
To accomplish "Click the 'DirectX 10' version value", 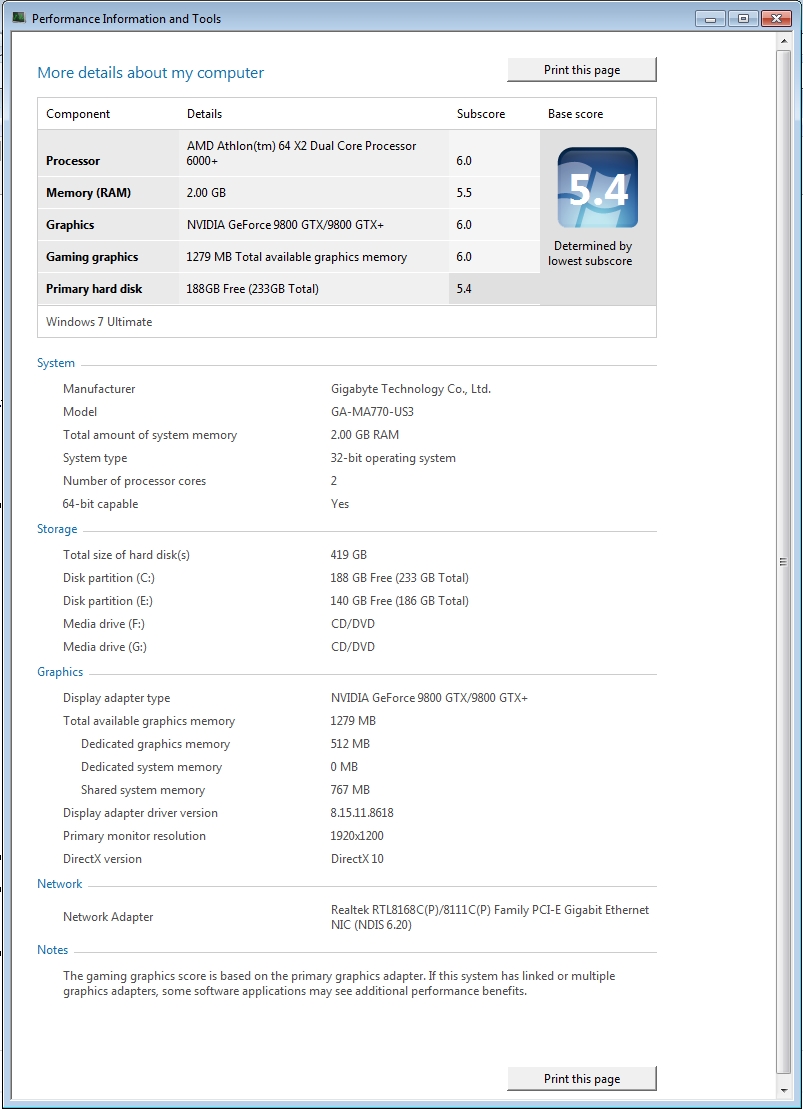I will click(x=357, y=859).
